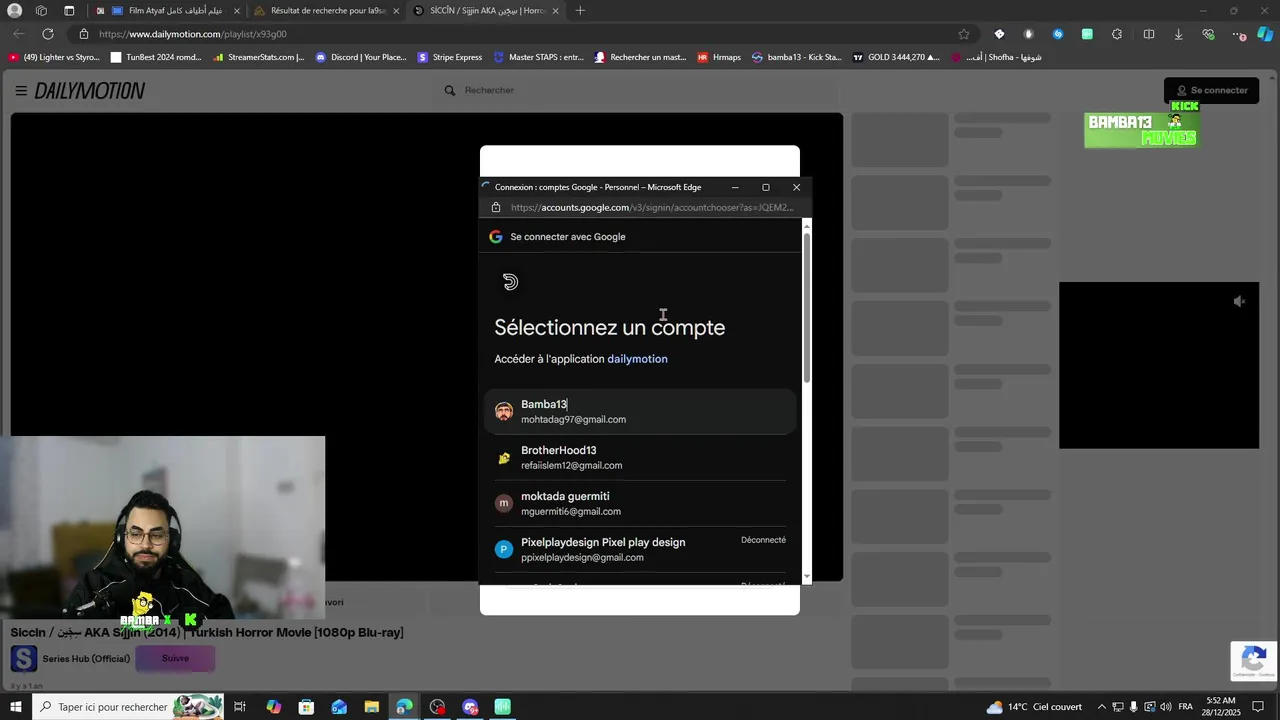Open Edge Settings and more menu

point(1239,34)
